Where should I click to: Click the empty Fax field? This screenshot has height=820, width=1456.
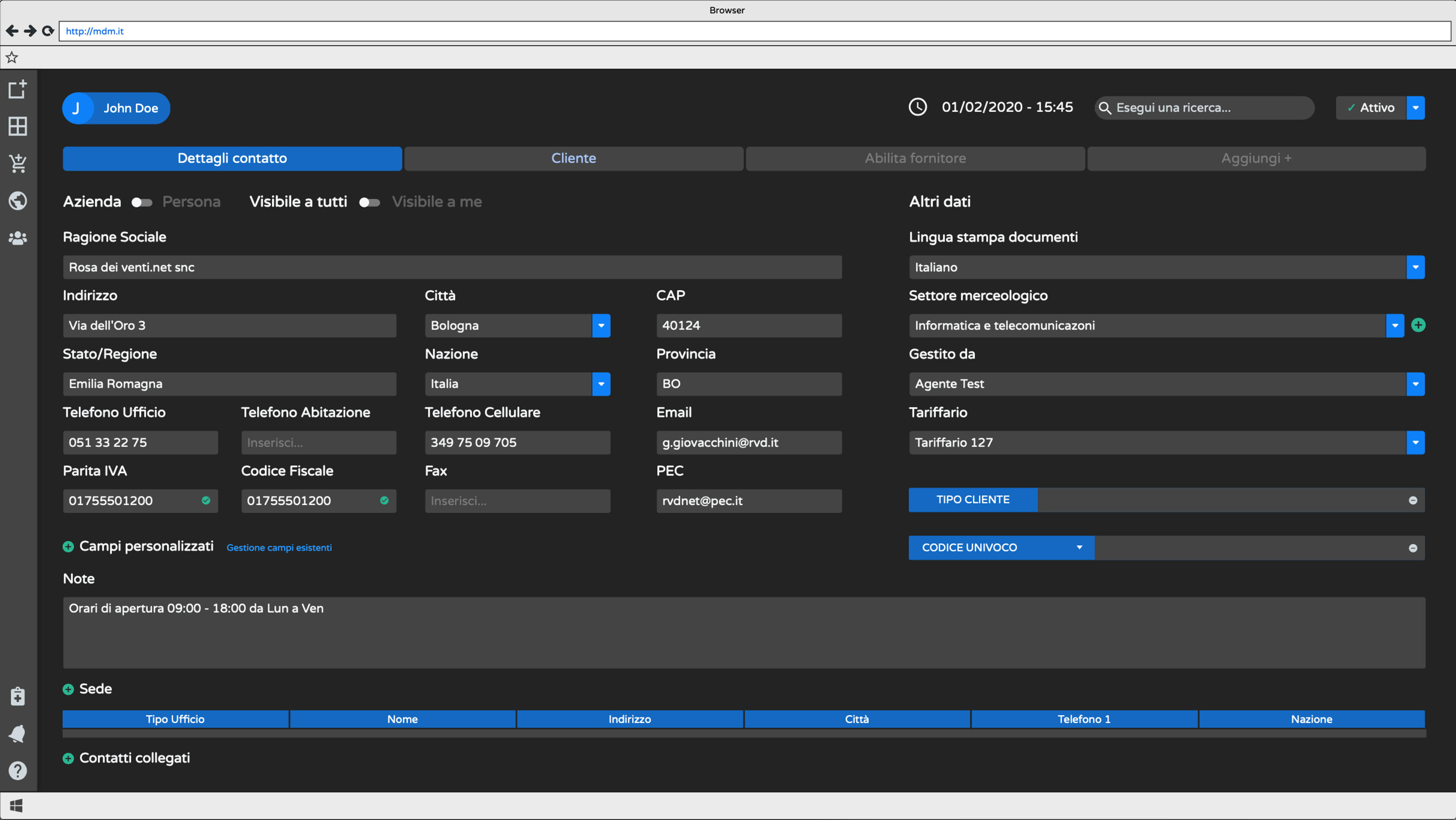[x=517, y=501]
